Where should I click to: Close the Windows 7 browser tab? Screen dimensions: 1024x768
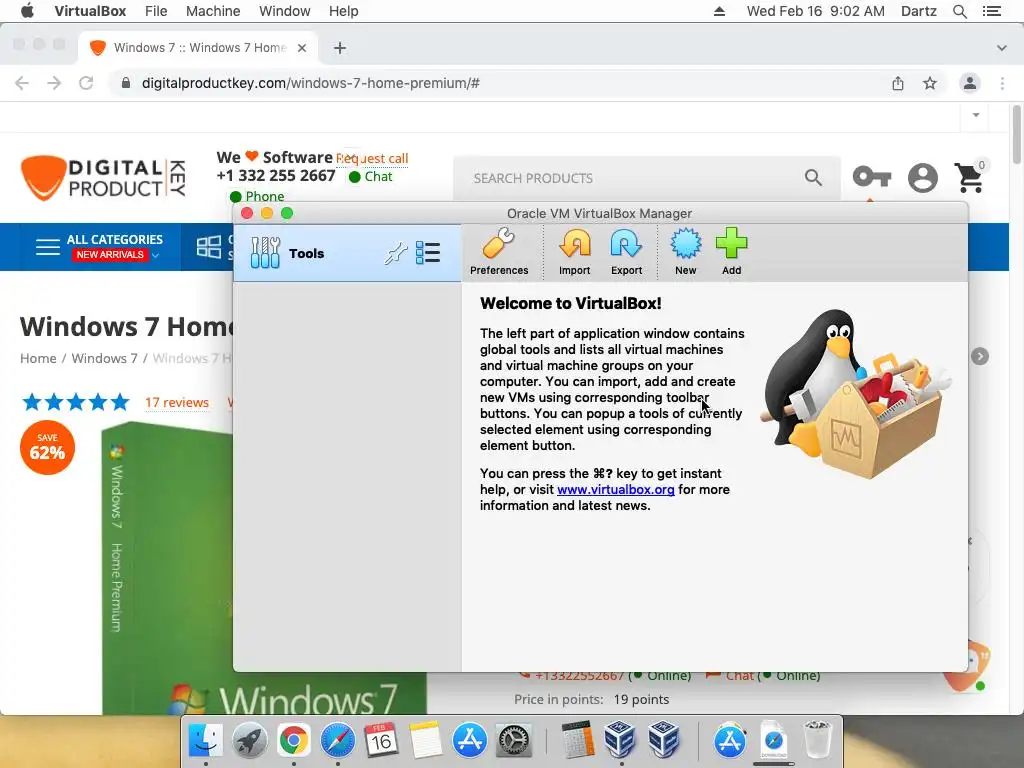302,48
